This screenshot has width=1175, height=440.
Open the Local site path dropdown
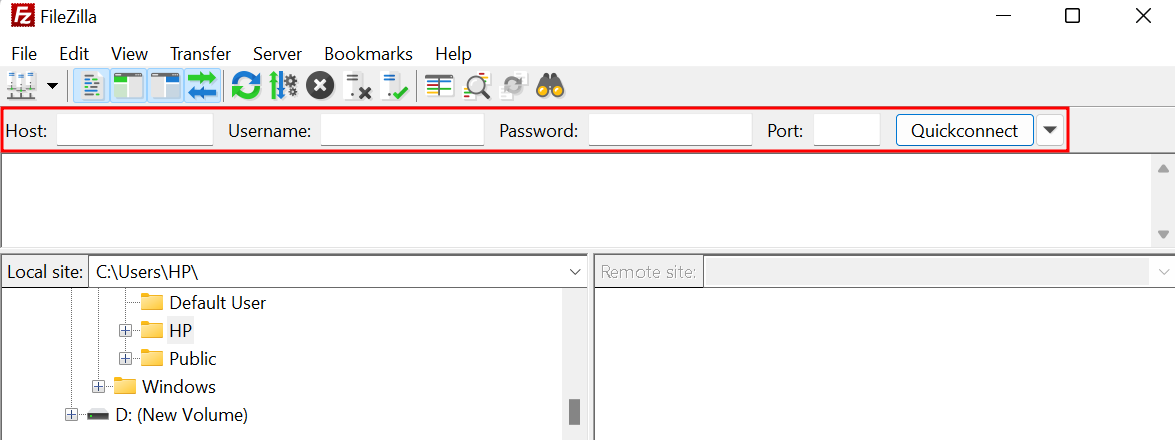click(576, 272)
